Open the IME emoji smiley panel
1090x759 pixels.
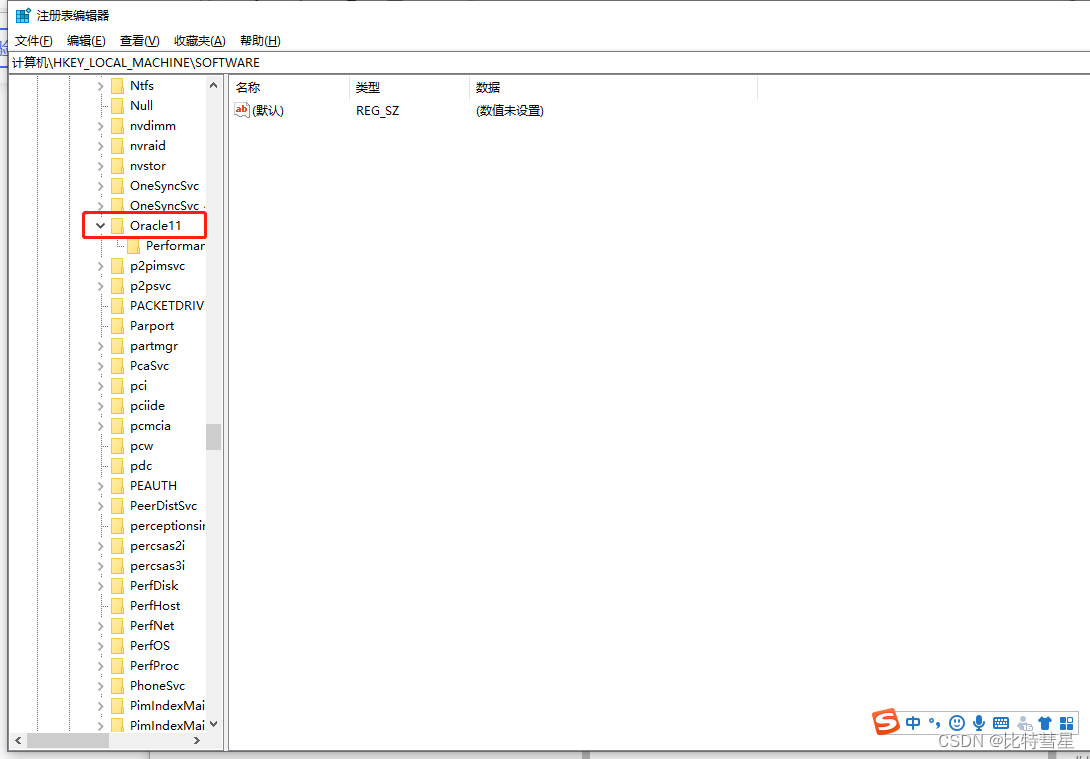coord(957,723)
